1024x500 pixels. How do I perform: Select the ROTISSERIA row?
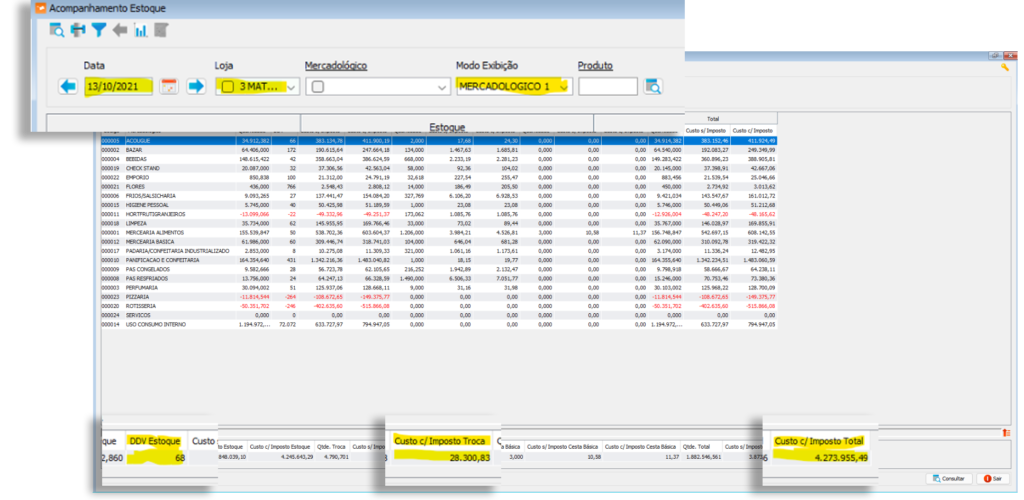[439, 305]
